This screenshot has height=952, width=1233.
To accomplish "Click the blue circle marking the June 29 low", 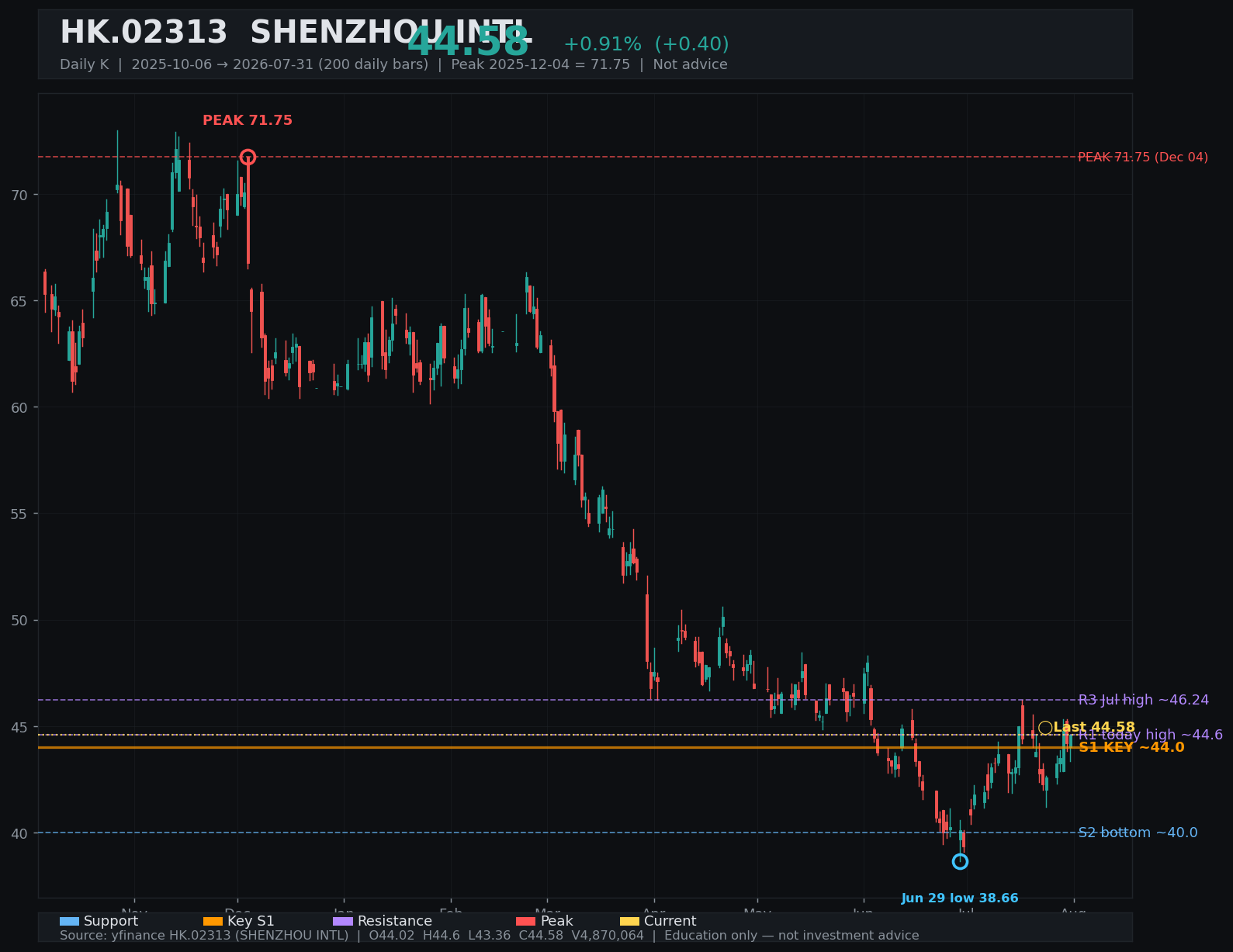I will pos(960,861).
